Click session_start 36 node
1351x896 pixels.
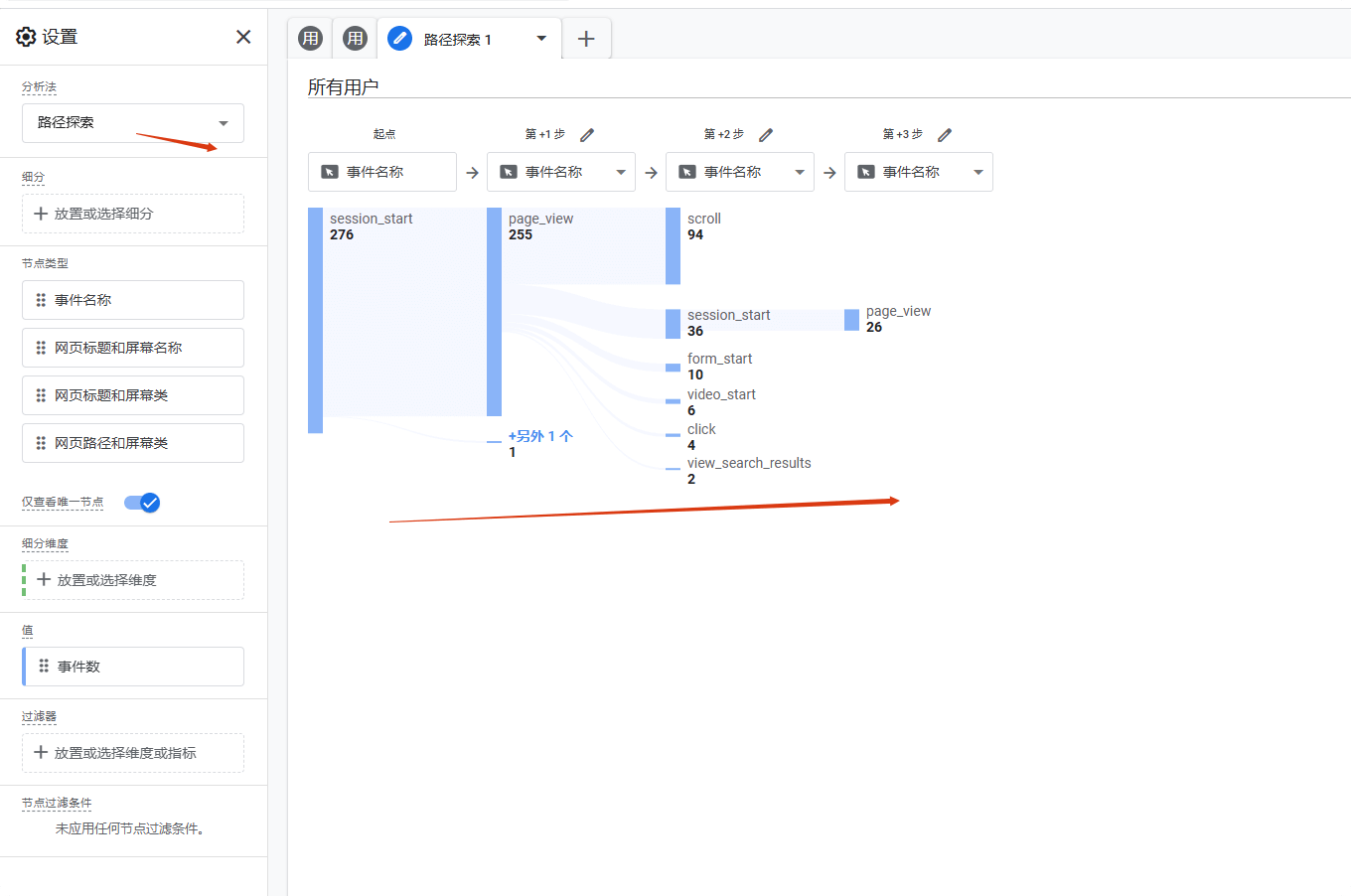(x=674, y=324)
